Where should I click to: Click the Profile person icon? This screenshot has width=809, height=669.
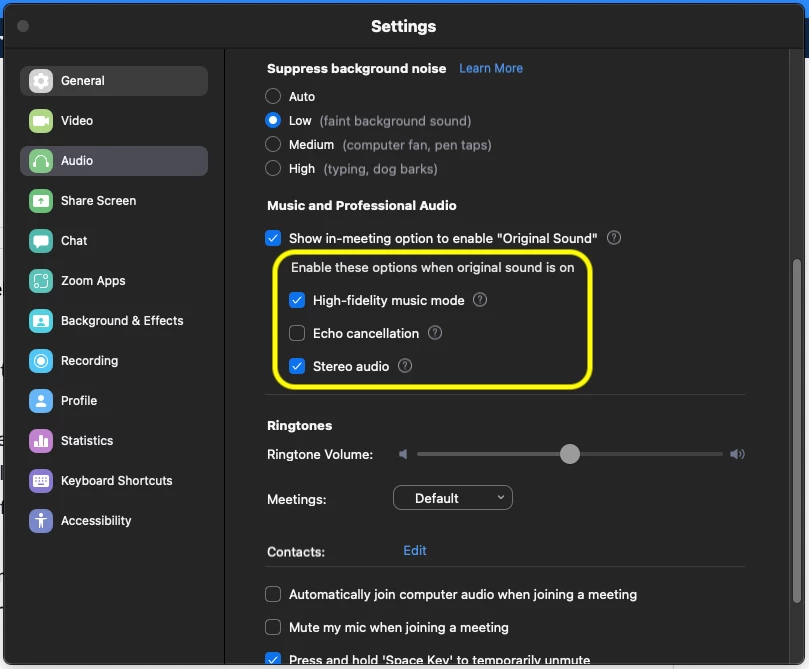coord(41,401)
